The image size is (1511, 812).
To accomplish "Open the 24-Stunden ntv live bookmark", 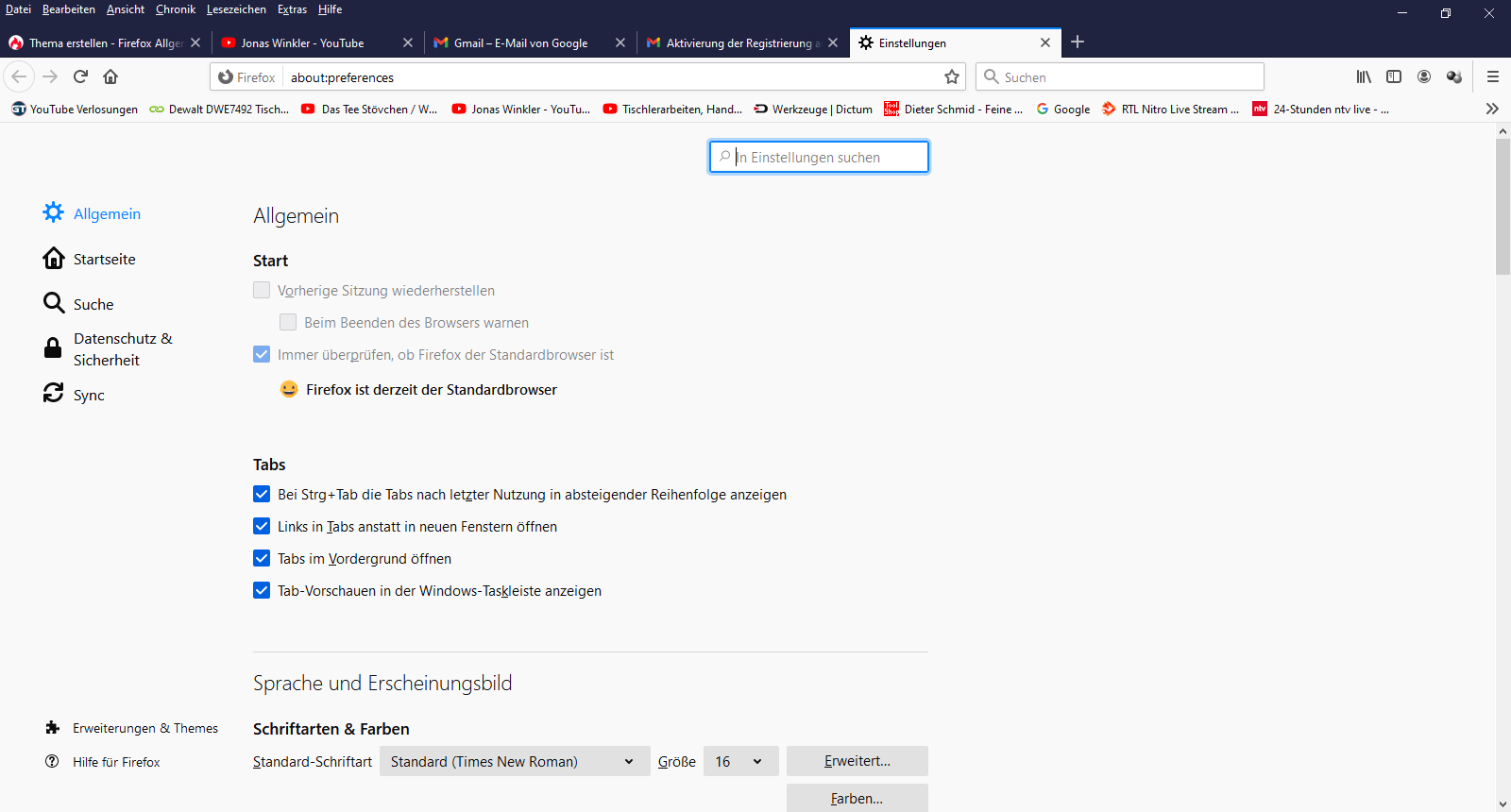I will click(1320, 109).
